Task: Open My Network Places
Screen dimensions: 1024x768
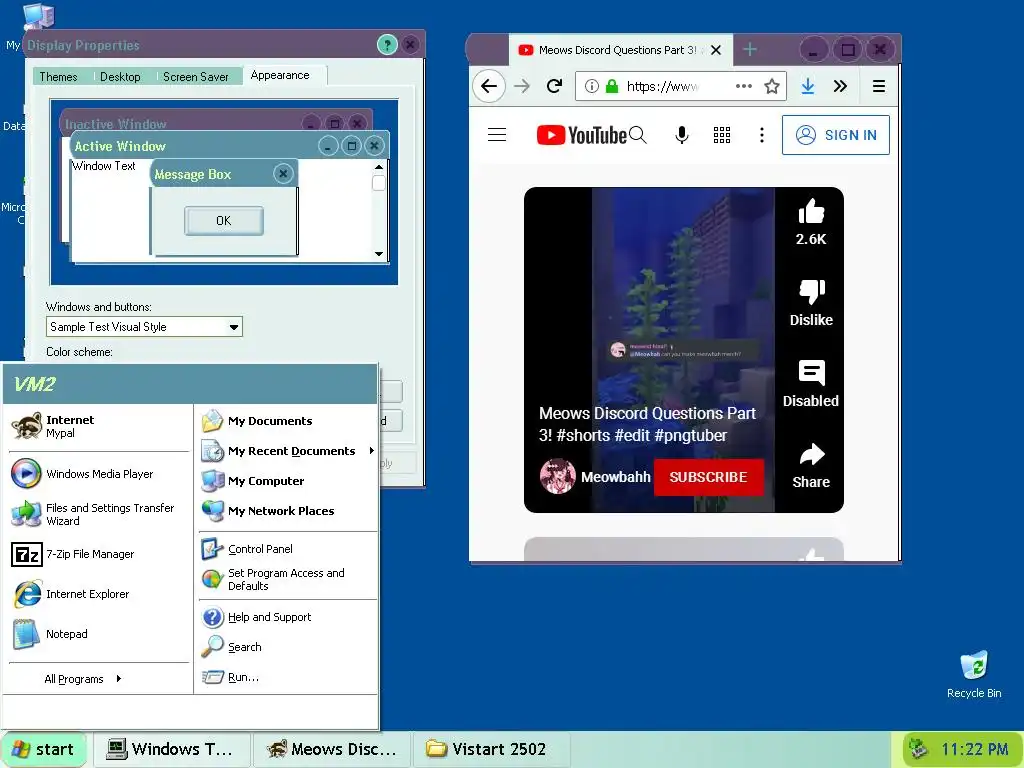Action: coord(287,511)
